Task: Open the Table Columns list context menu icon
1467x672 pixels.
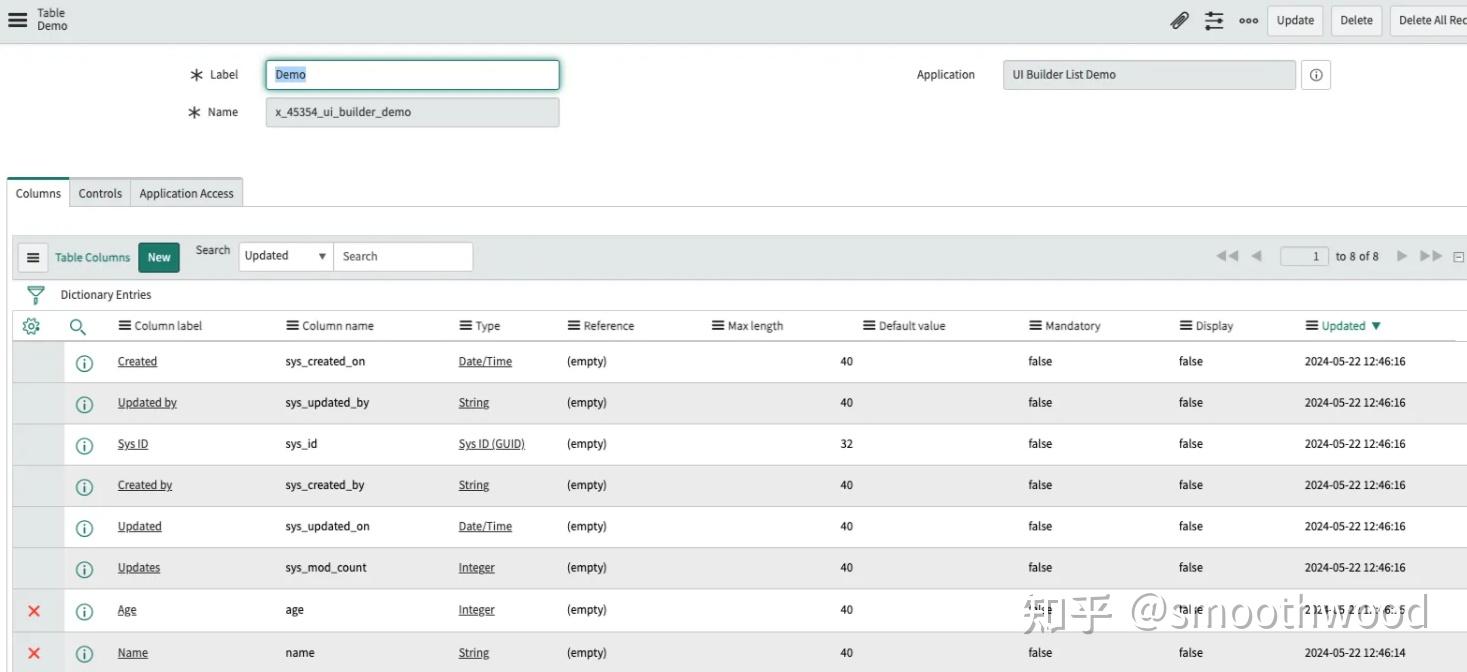Action: click(x=32, y=256)
